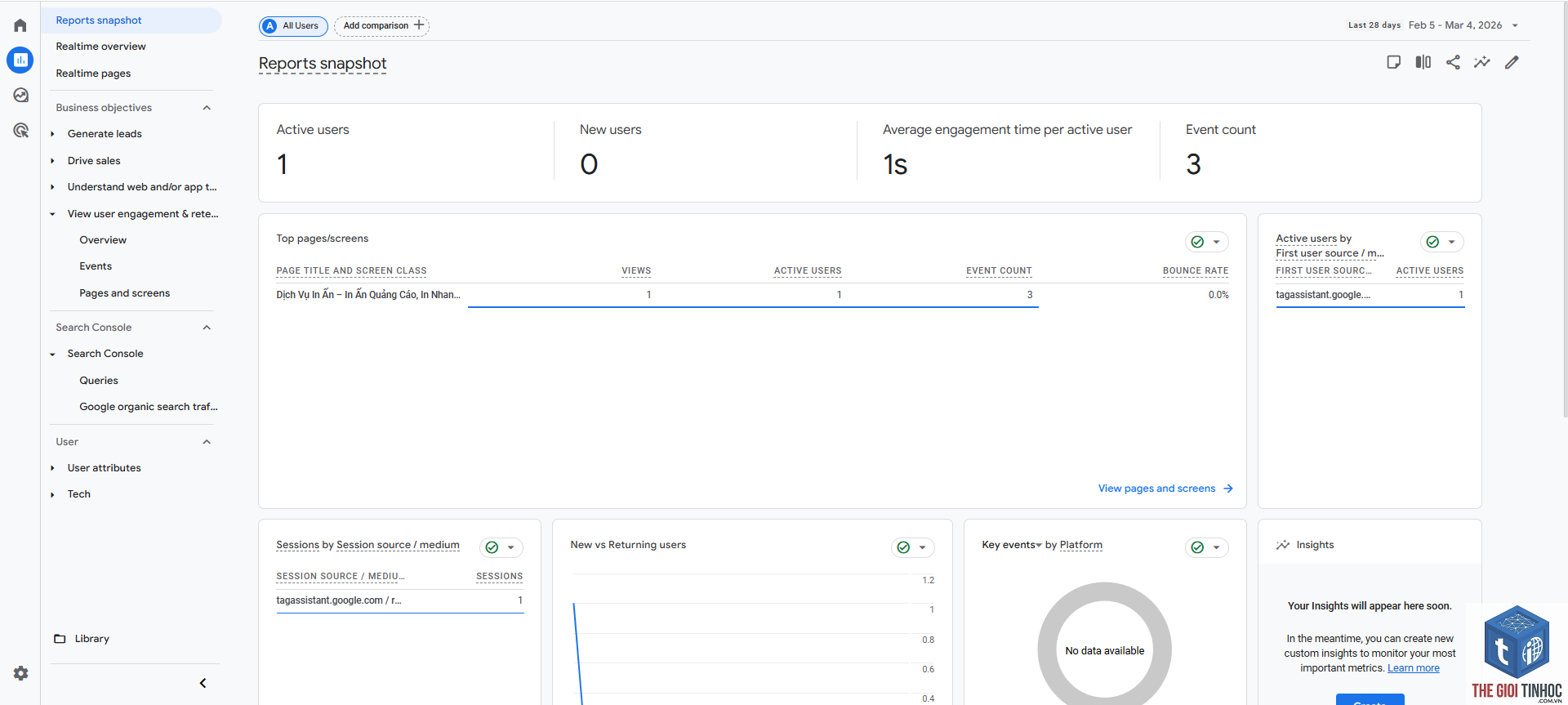Edit report with pencil icon
Viewport: 1568px width, 705px height.
click(x=1512, y=62)
